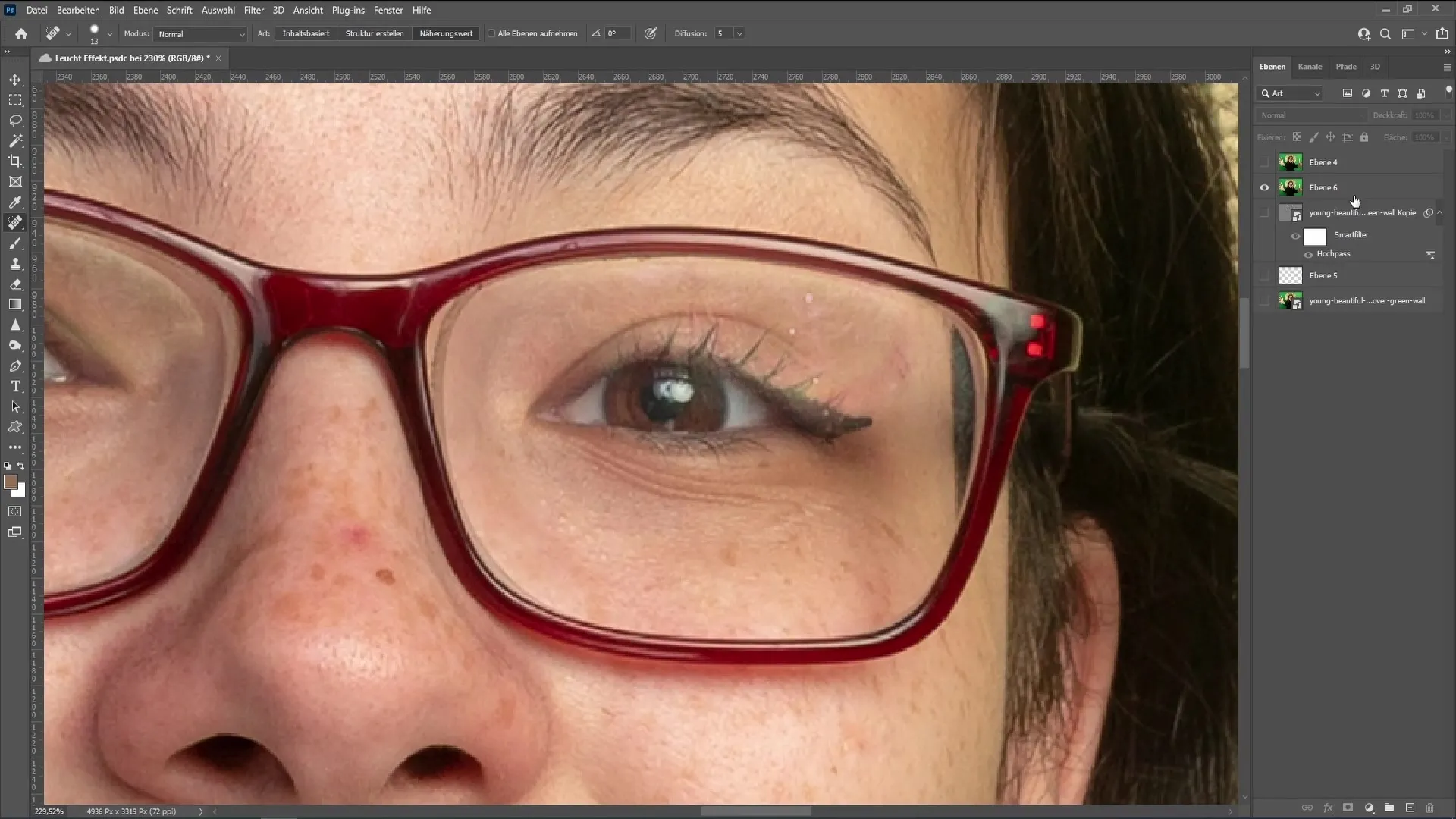Screen dimensions: 1456x819
Task: Click the Lasso selection tool
Action: tap(15, 120)
